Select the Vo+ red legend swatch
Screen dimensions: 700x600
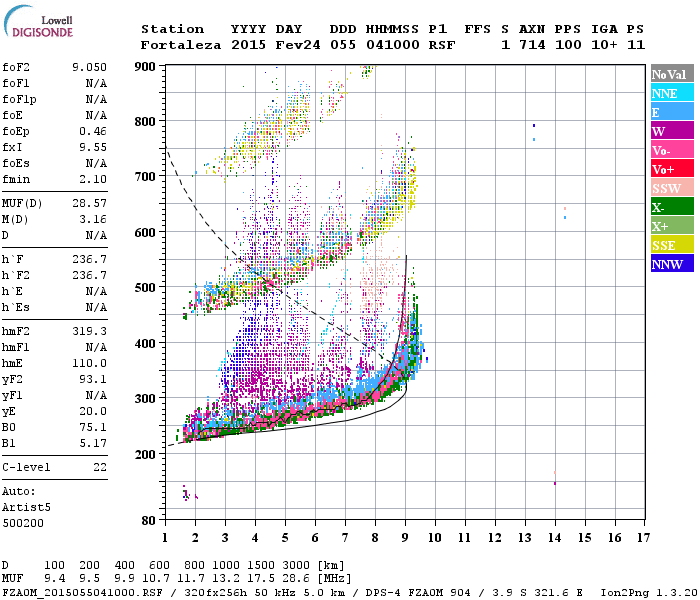[x=672, y=169]
